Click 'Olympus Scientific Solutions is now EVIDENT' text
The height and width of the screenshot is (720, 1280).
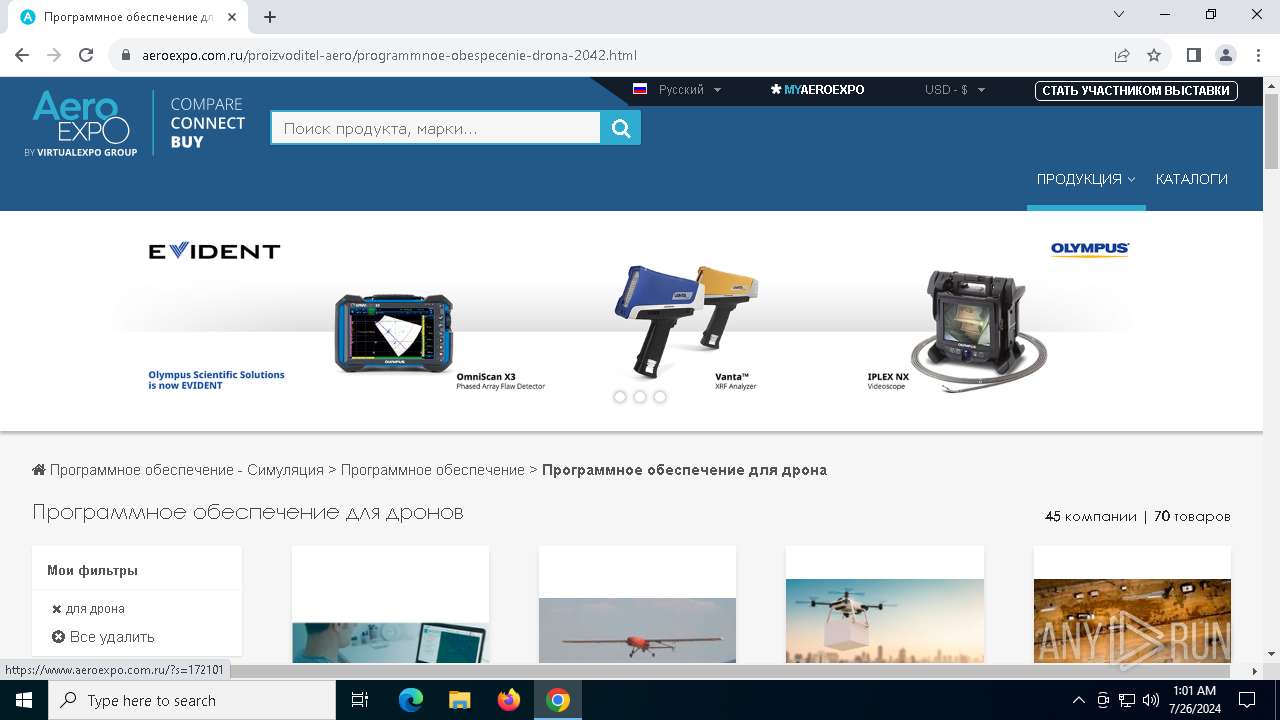[x=216, y=380]
